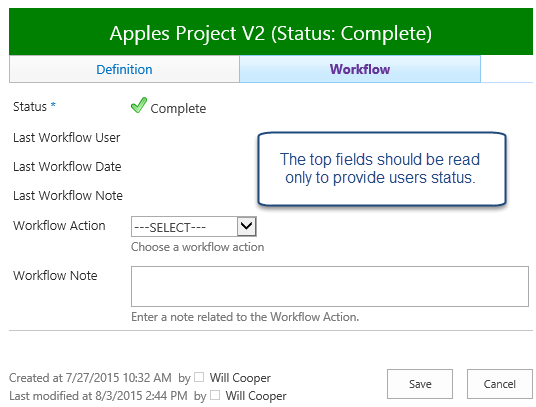The width and height of the screenshot is (536, 407).
Task: Click the Last Workflow User label
Action: point(67,138)
